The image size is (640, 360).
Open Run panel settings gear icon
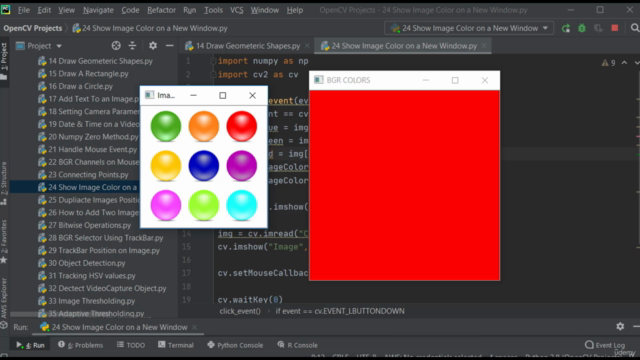[x=620, y=326]
